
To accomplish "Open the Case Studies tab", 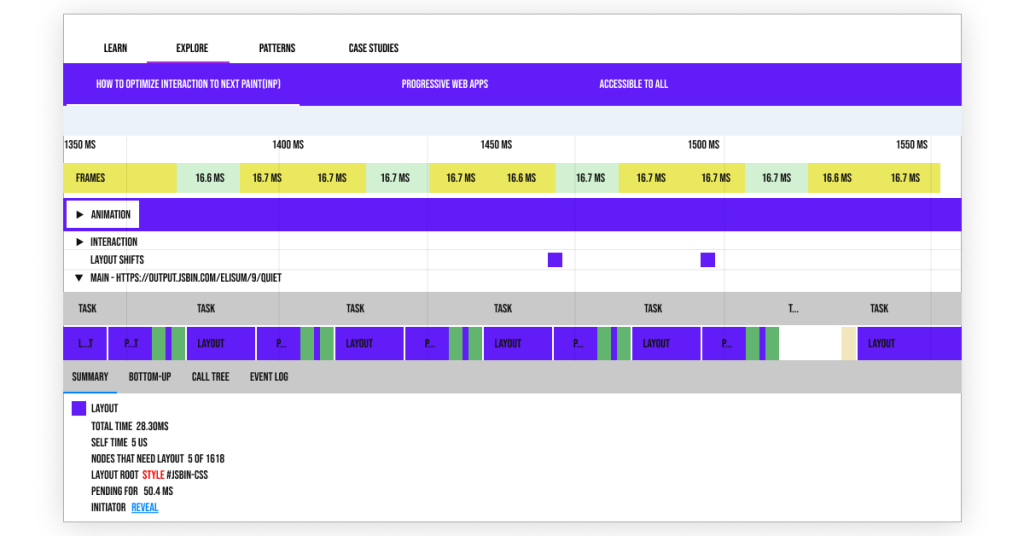I will click(373, 48).
